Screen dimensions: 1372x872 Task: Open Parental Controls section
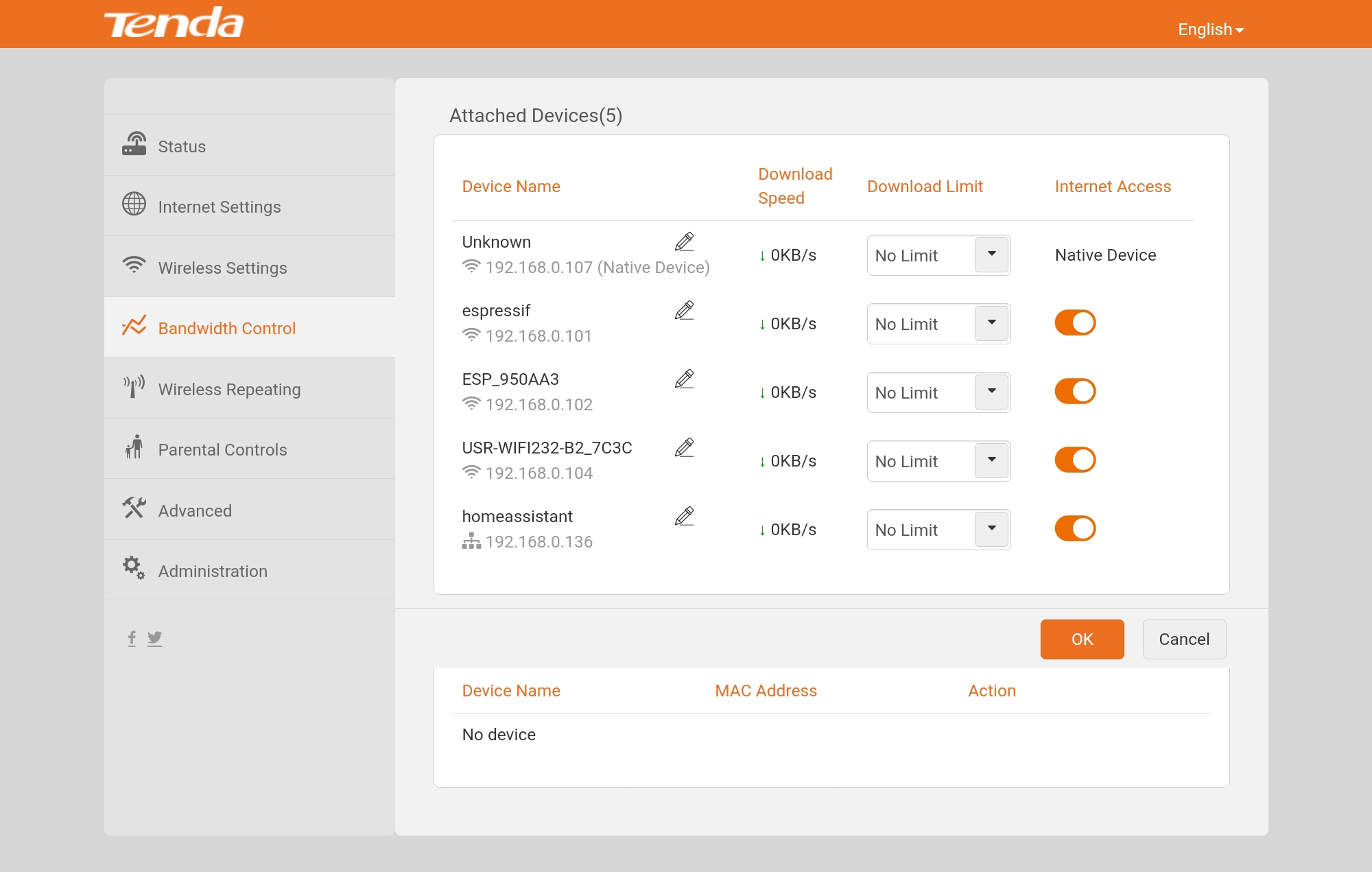click(x=222, y=449)
